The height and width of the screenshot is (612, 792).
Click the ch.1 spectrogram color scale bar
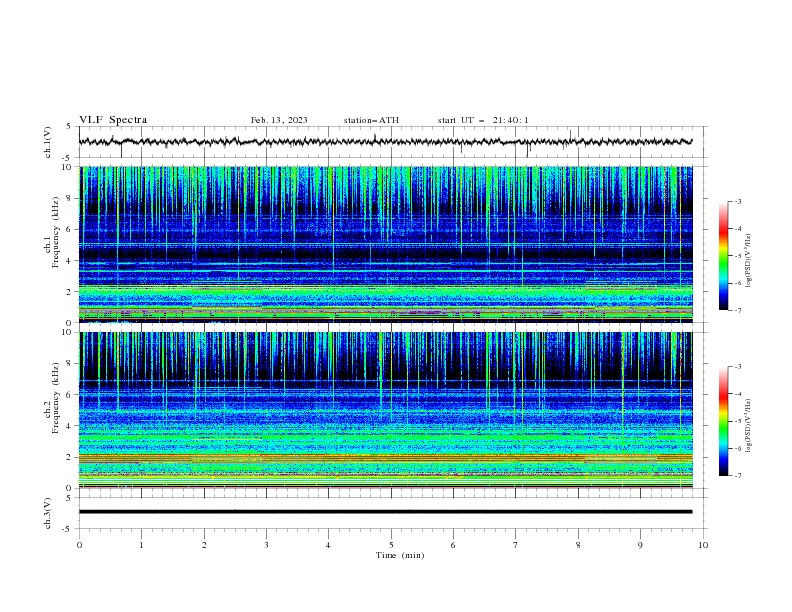click(x=724, y=256)
